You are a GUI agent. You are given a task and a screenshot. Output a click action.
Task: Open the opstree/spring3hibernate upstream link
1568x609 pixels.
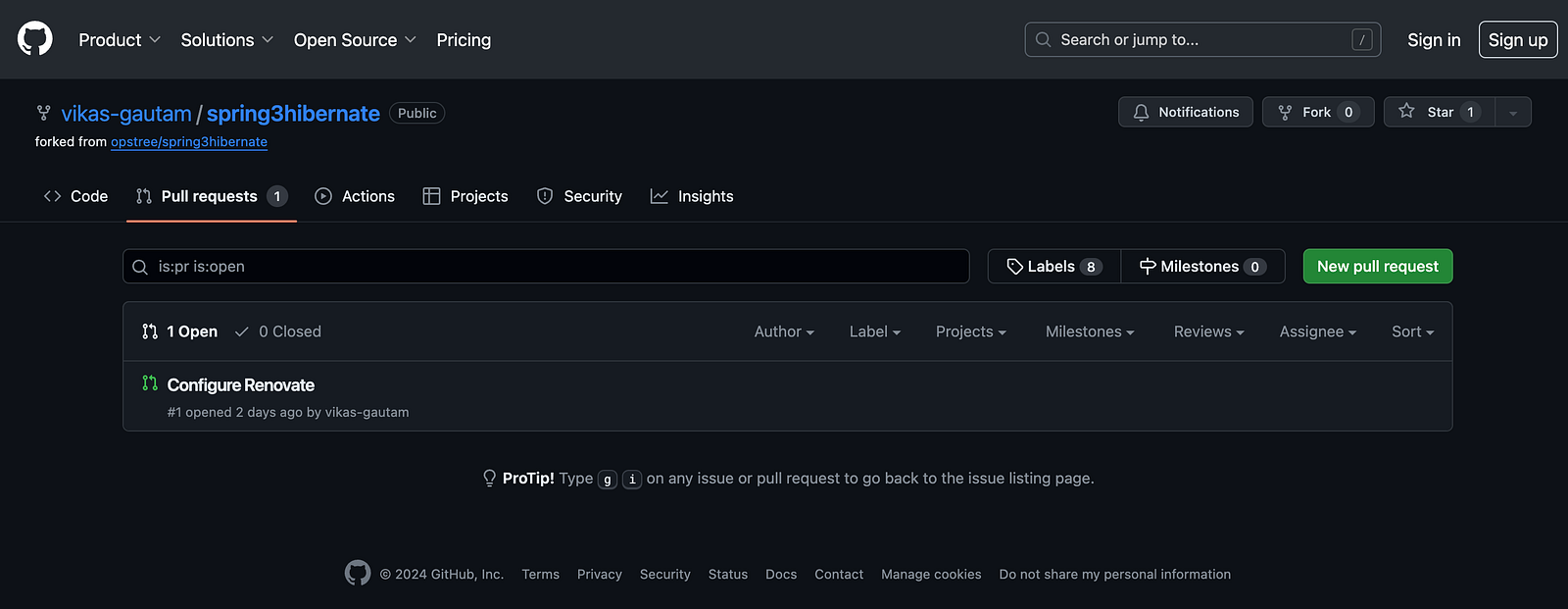point(189,142)
